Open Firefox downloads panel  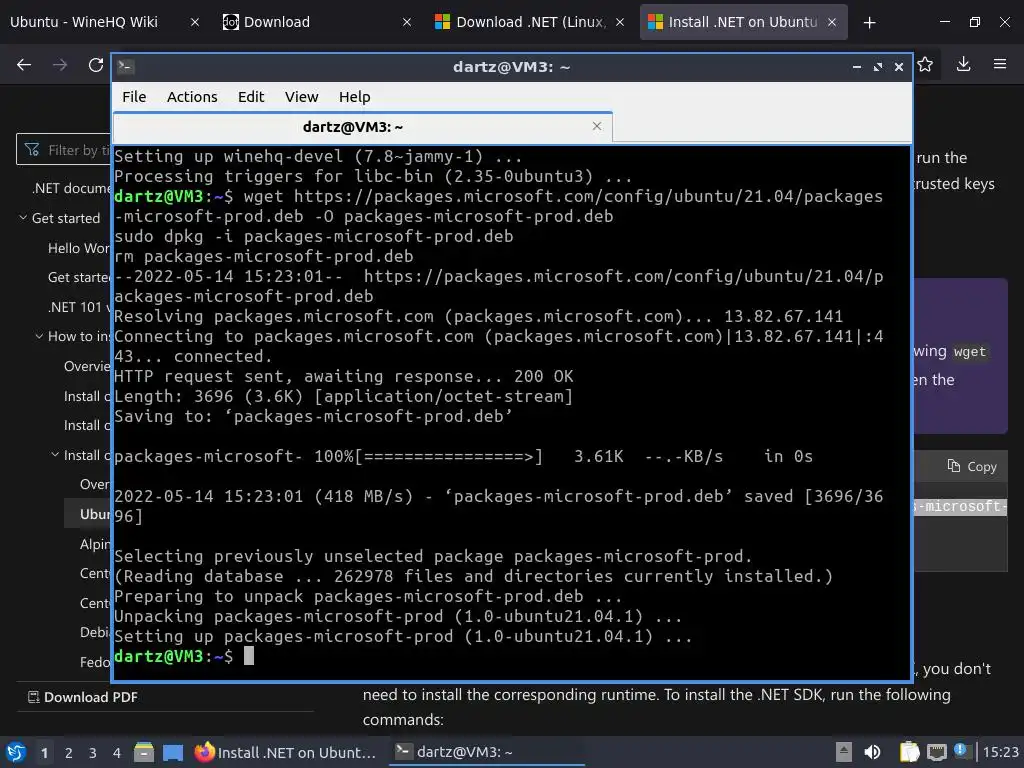click(963, 64)
